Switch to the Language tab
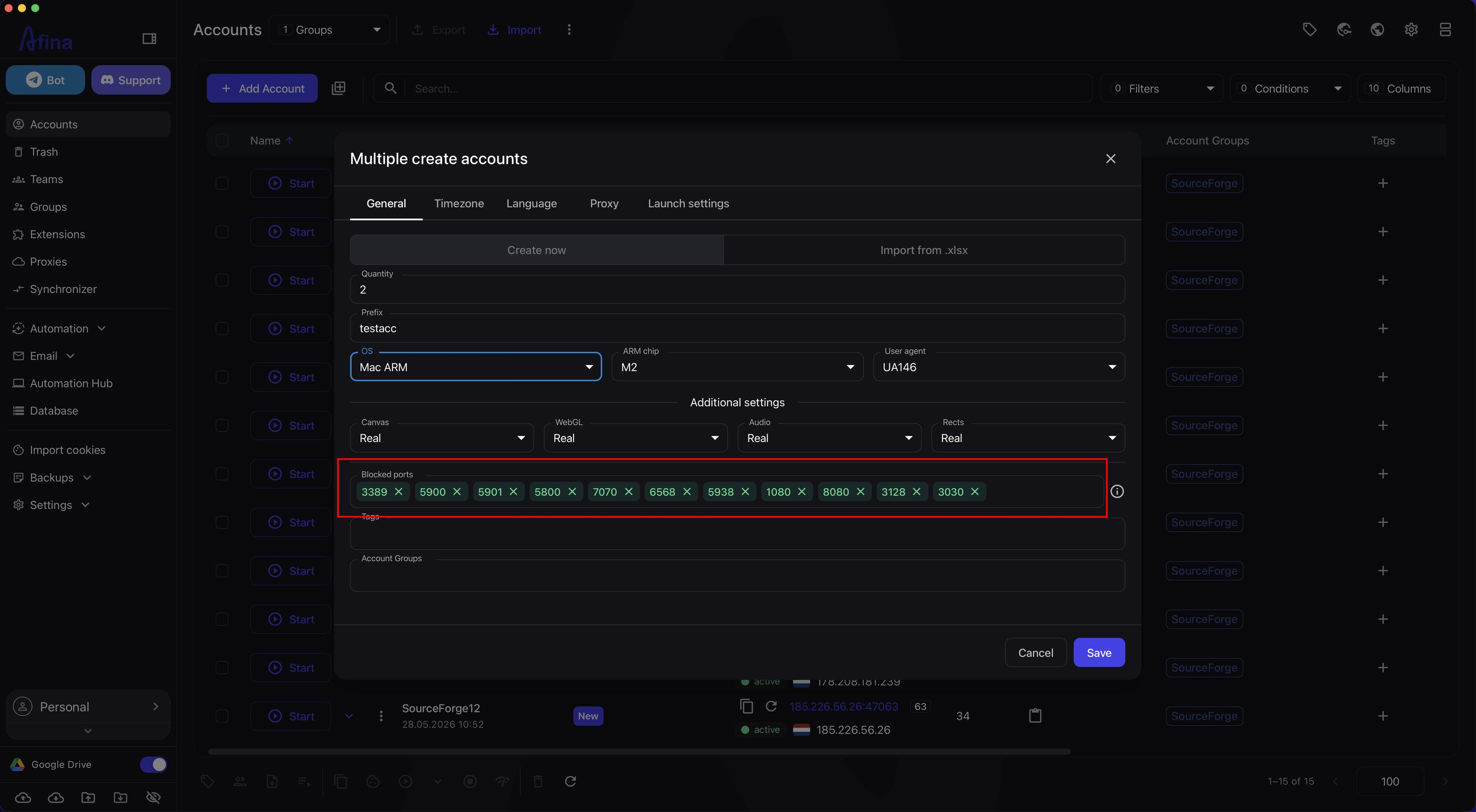Viewport: 1476px width, 812px height. (531, 203)
